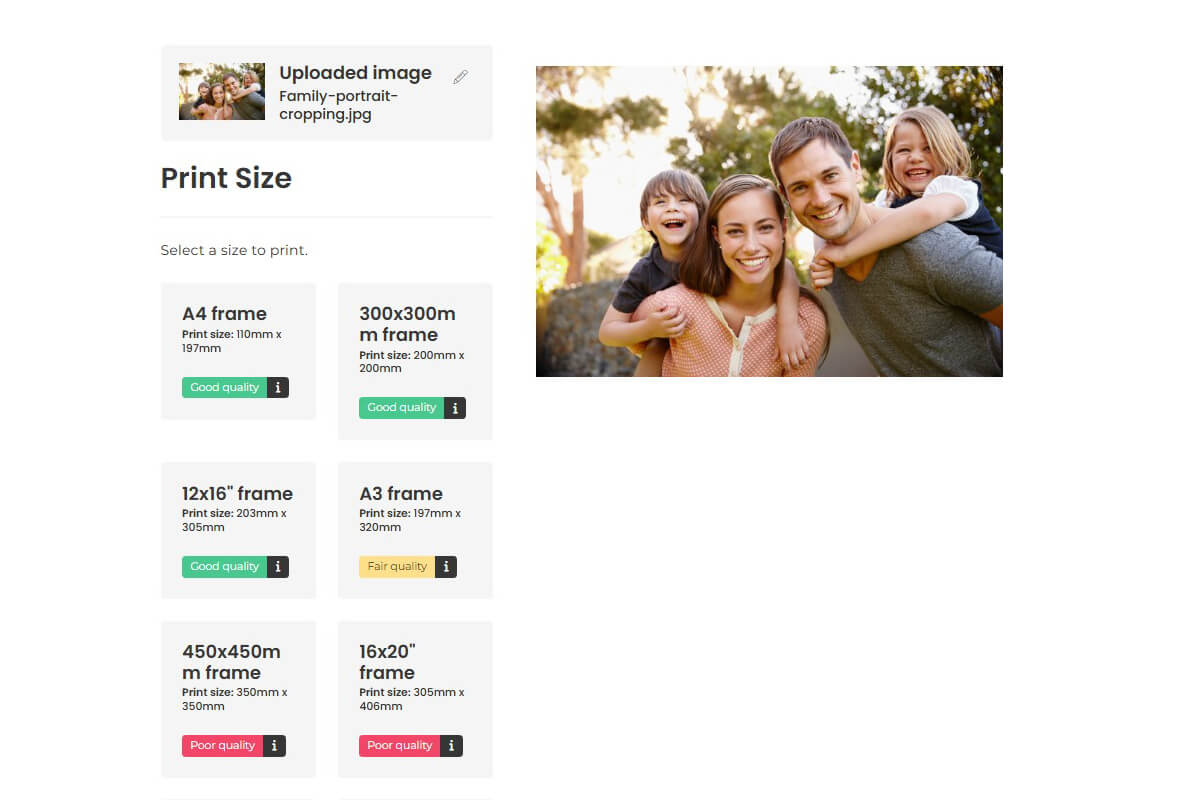1200x800 pixels.
Task: Choose the 12x16" frame size
Action: pyautogui.click(x=238, y=530)
